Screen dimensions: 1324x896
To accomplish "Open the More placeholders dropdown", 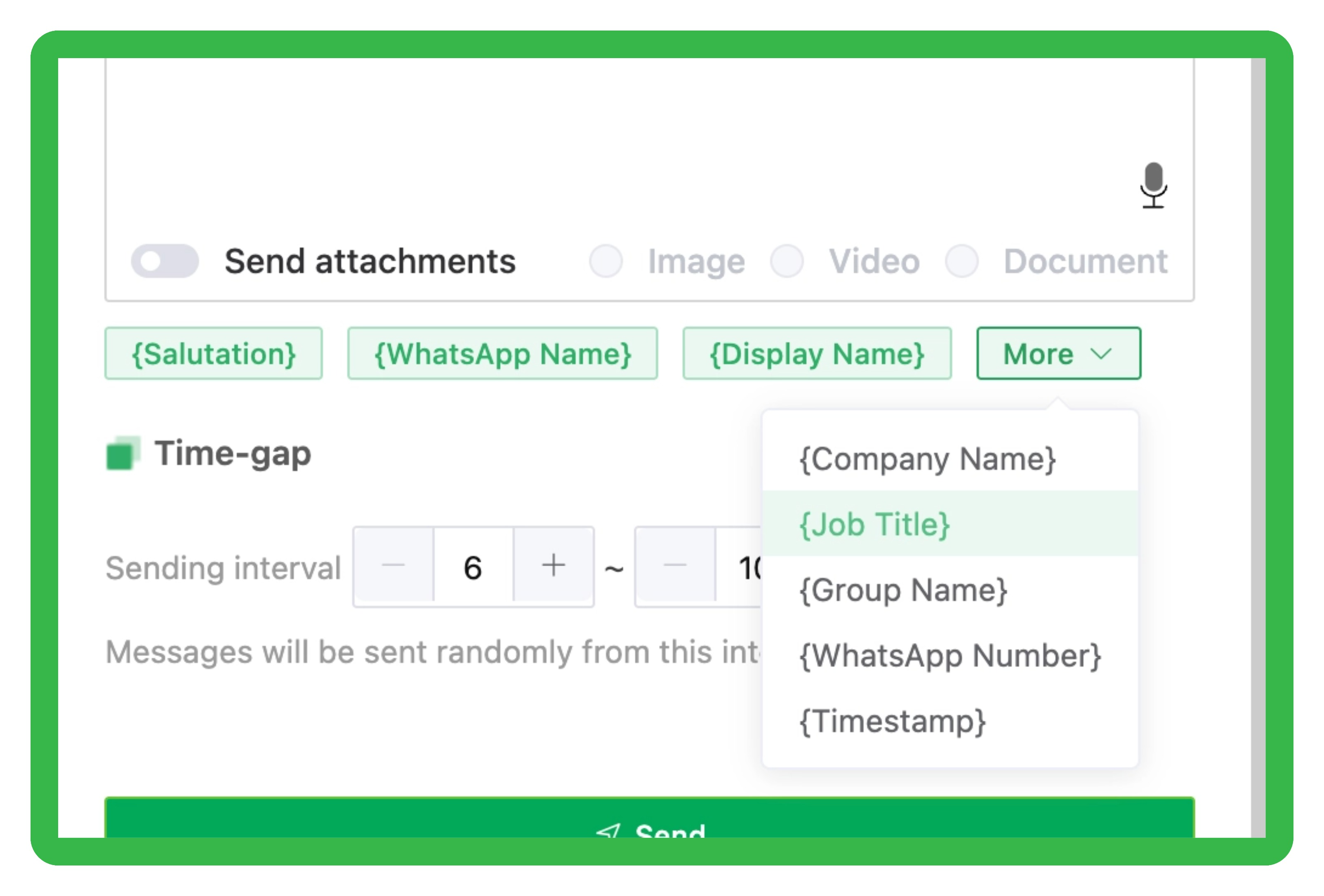I will click(x=1058, y=353).
